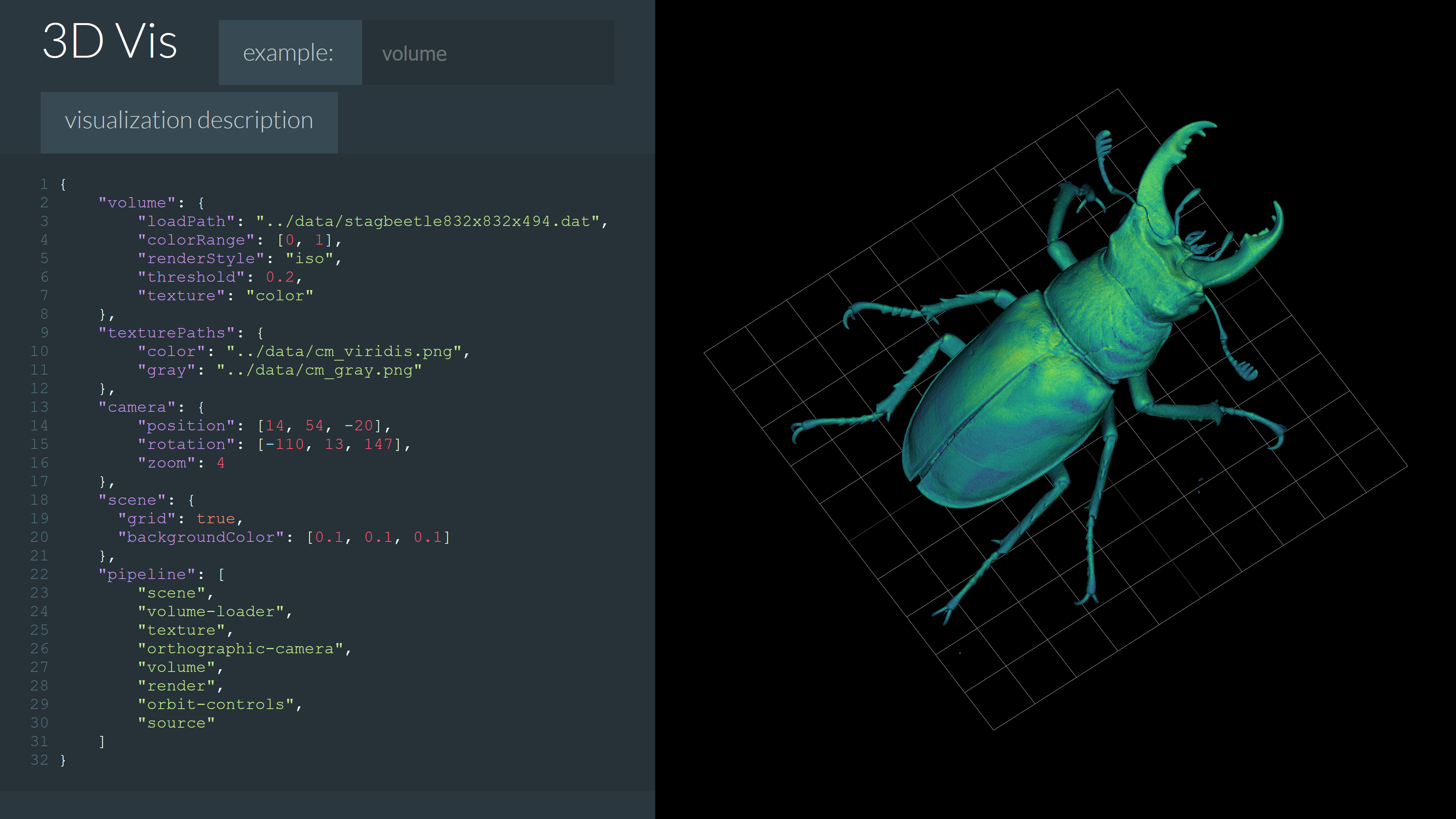Click the texture "color" value

[x=279, y=296]
